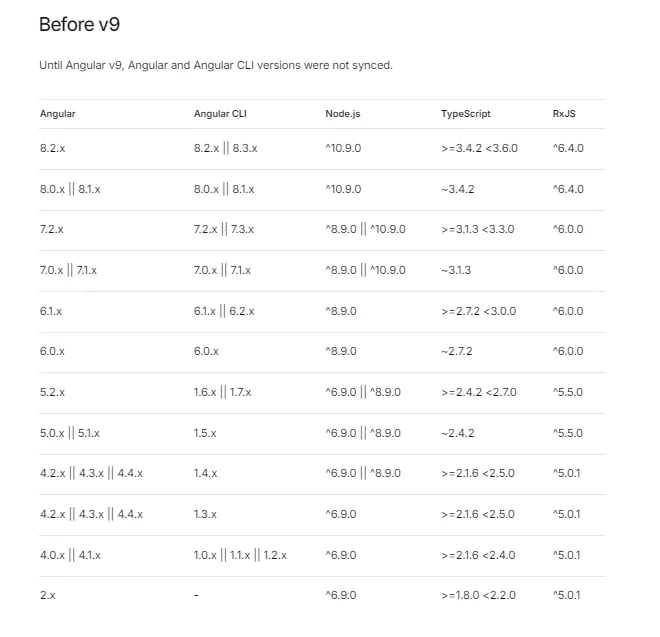Click the Angular 6.0.x cell
Viewport: 660px width, 637px height.
52,352
